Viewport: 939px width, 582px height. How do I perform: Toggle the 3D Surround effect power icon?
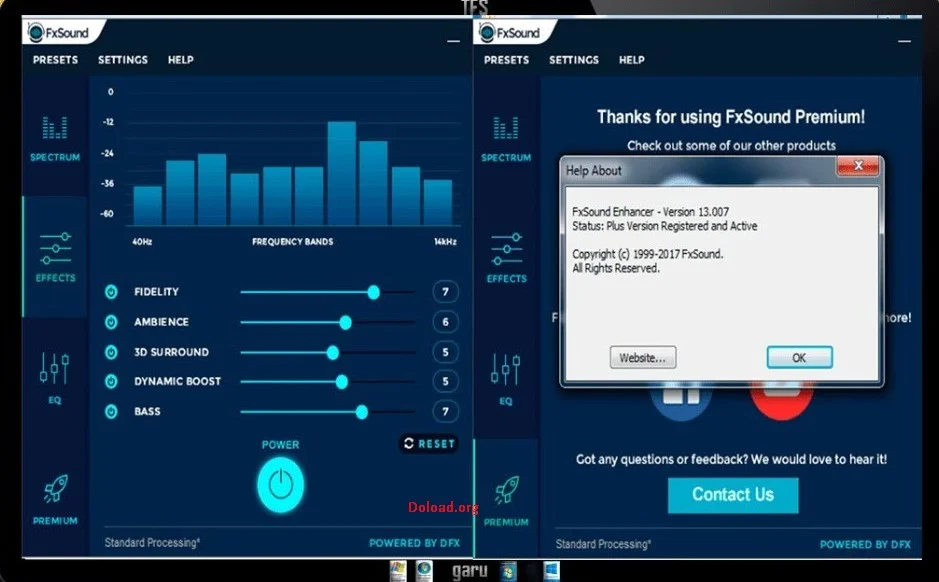click(111, 352)
